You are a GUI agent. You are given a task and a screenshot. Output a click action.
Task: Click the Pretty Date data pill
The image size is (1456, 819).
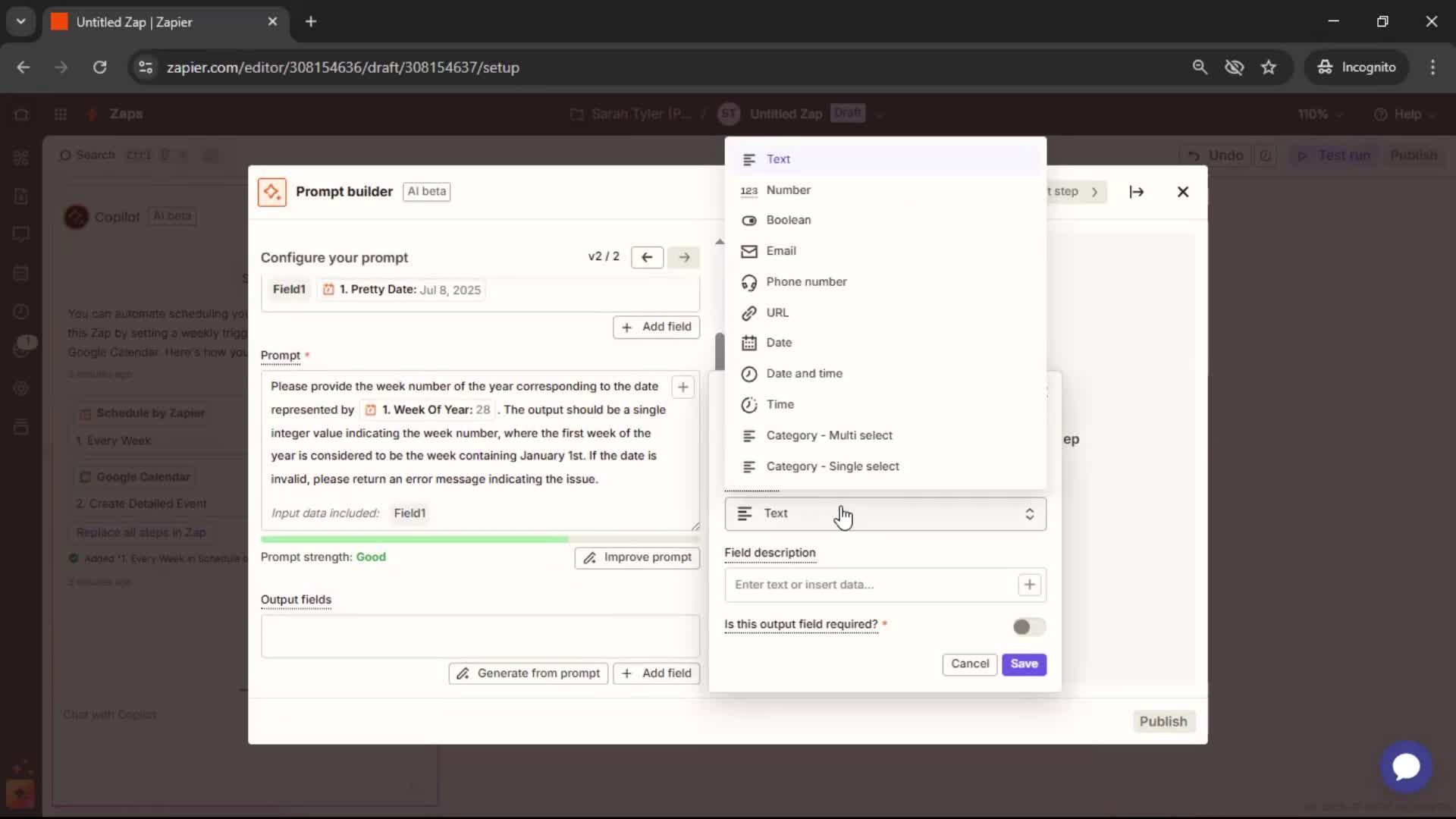402,290
